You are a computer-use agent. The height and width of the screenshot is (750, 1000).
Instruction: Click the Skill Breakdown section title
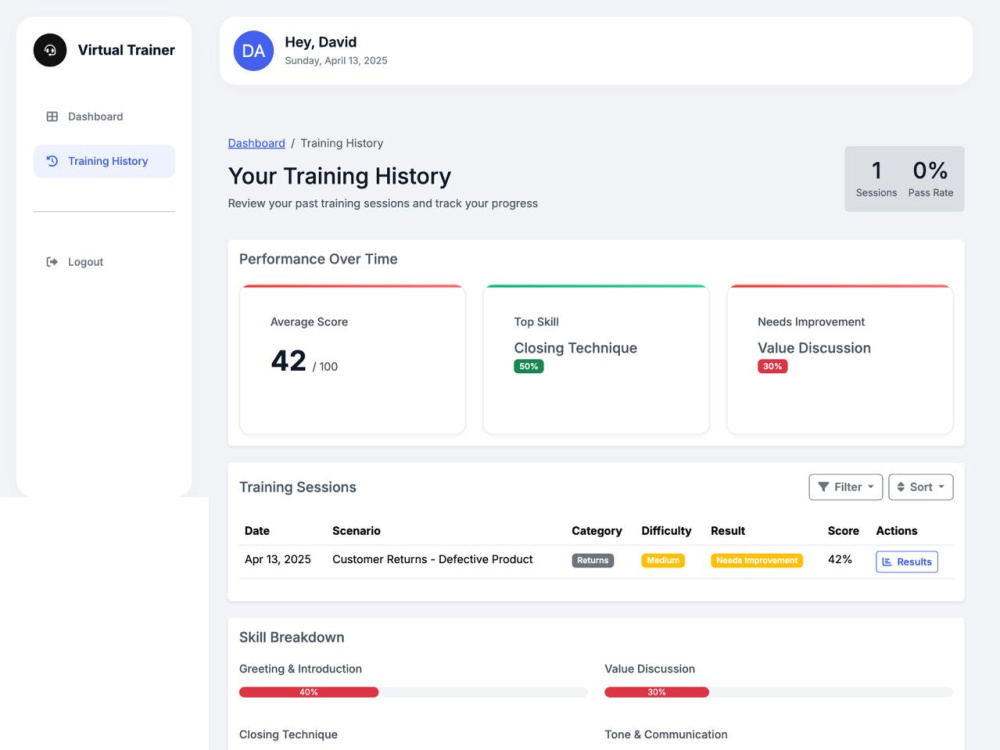pyautogui.click(x=291, y=637)
